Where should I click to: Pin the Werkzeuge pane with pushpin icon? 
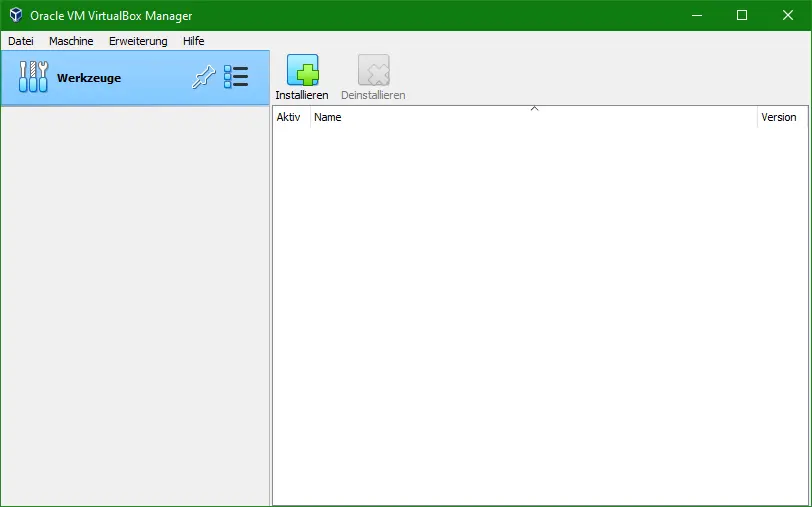[x=203, y=78]
